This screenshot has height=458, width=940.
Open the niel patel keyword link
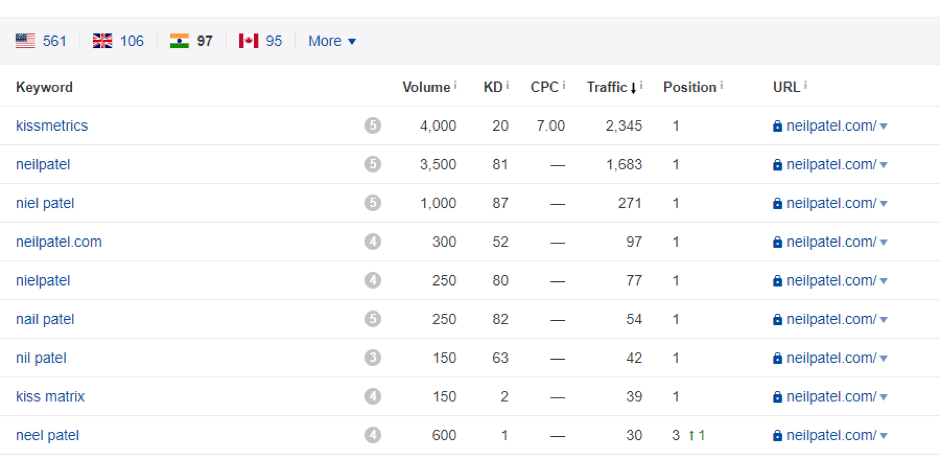pyautogui.click(x=45, y=203)
